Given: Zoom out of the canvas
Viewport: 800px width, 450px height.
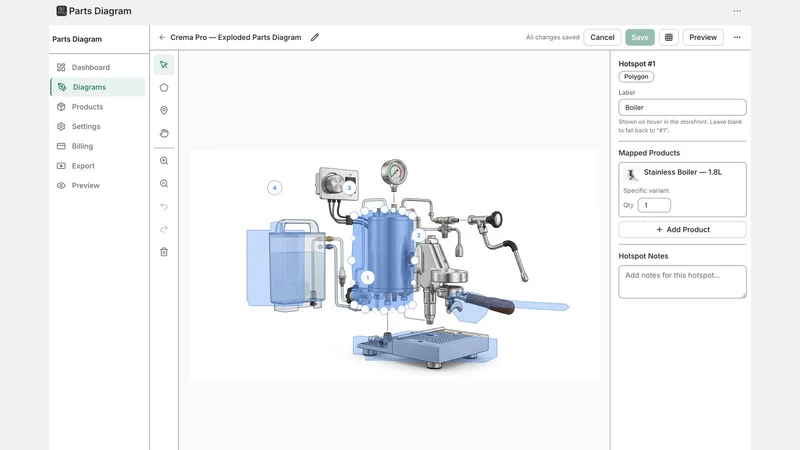Looking at the screenshot, I should pyautogui.click(x=164, y=184).
